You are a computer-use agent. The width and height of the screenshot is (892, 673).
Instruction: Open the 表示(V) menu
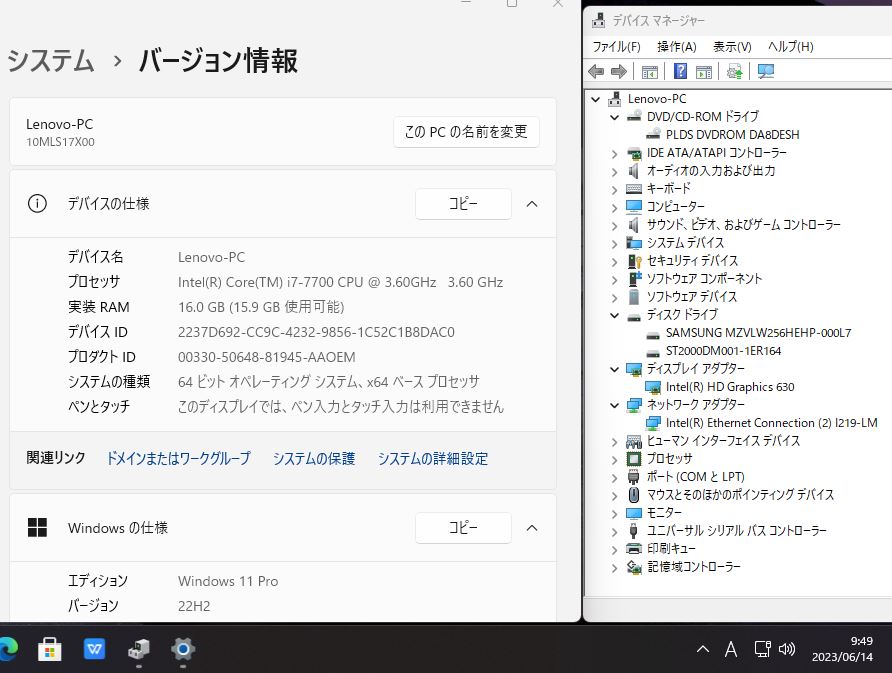tap(732, 47)
